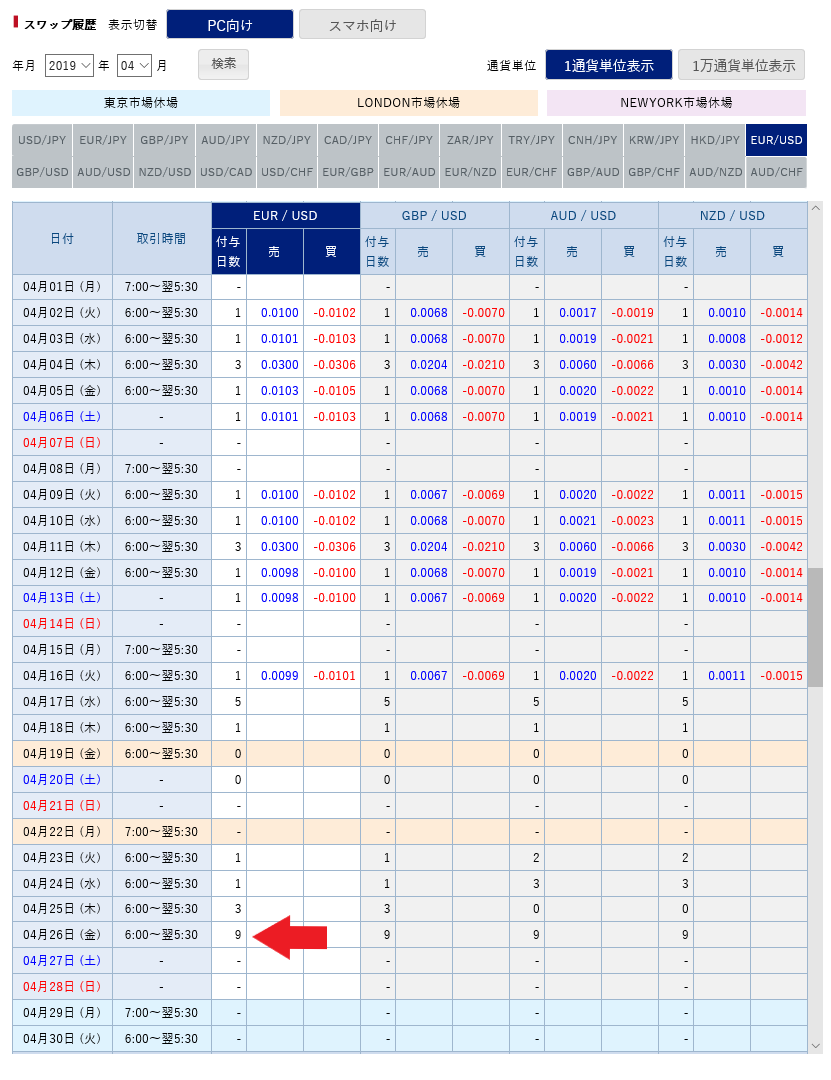The width and height of the screenshot is (831, 1080).
Task: Select the active EUR/USD tab
Action: (777, 140)
